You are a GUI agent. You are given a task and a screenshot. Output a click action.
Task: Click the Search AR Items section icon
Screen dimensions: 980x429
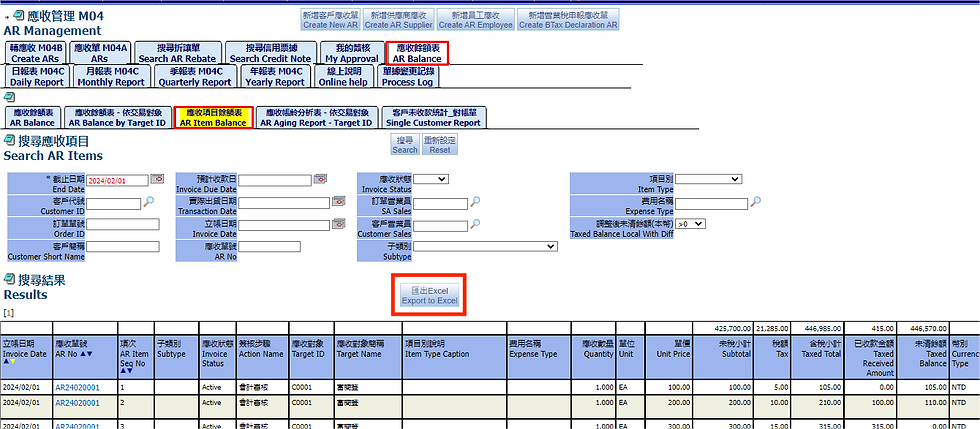click(x=9, y=140)
